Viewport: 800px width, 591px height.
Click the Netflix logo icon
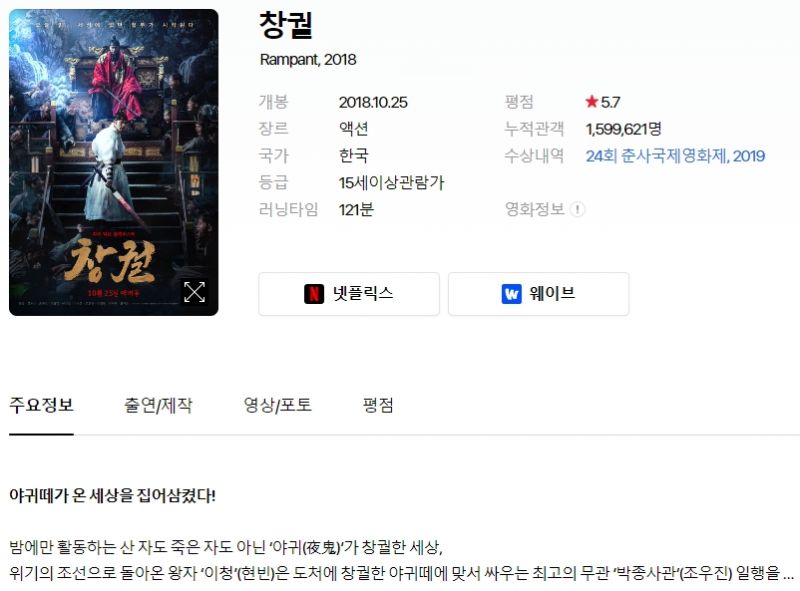(314, 294)
